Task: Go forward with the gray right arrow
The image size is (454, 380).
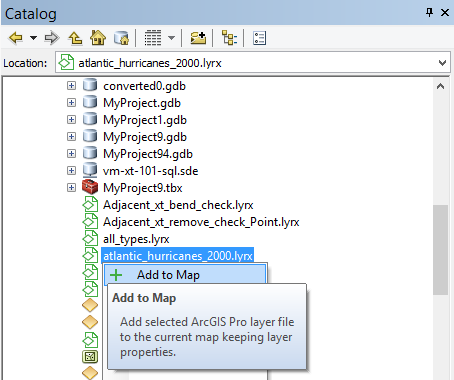Action: click(x=52, y=38)
